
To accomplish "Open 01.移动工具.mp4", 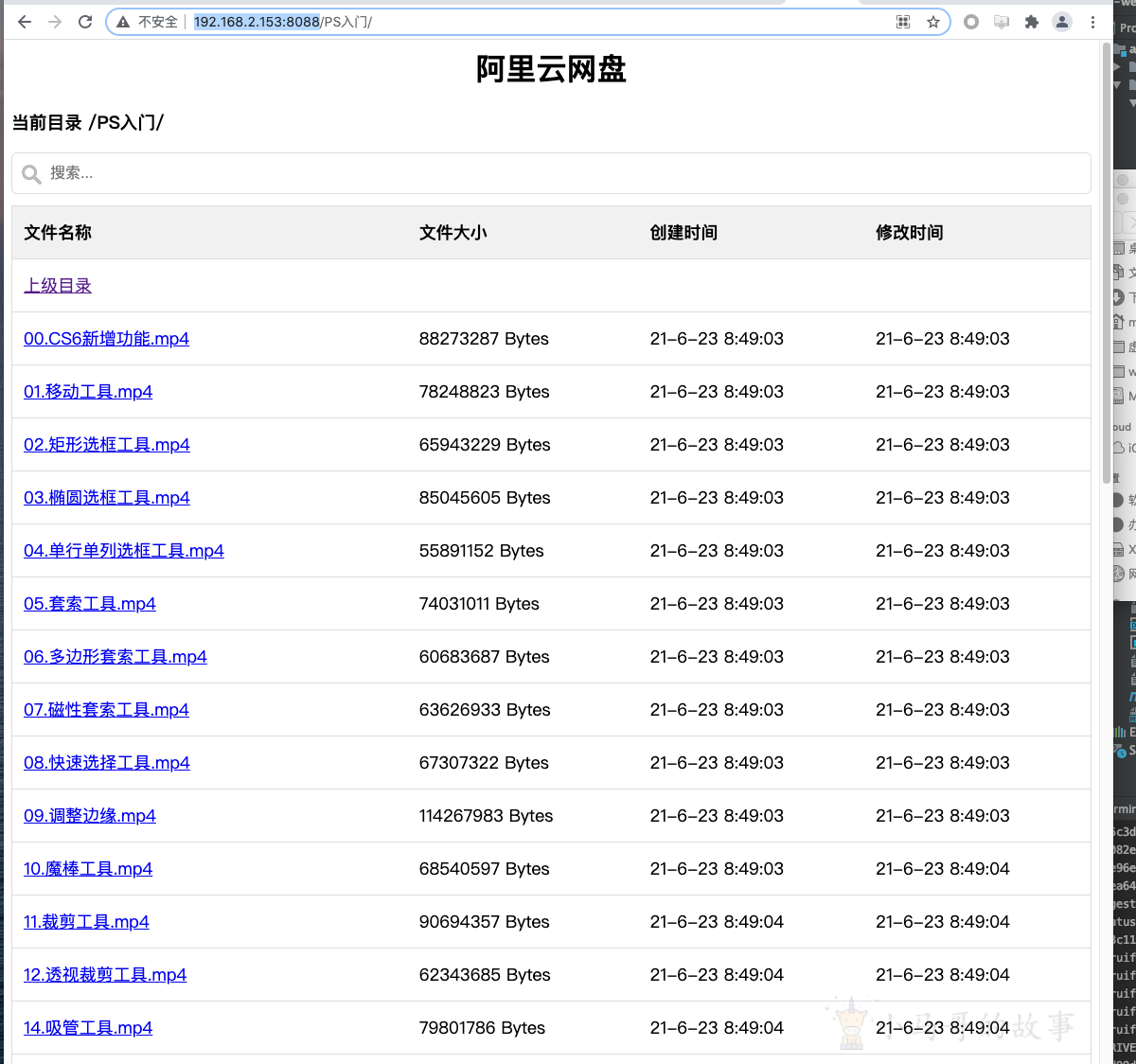I will [x=88, y=392].
